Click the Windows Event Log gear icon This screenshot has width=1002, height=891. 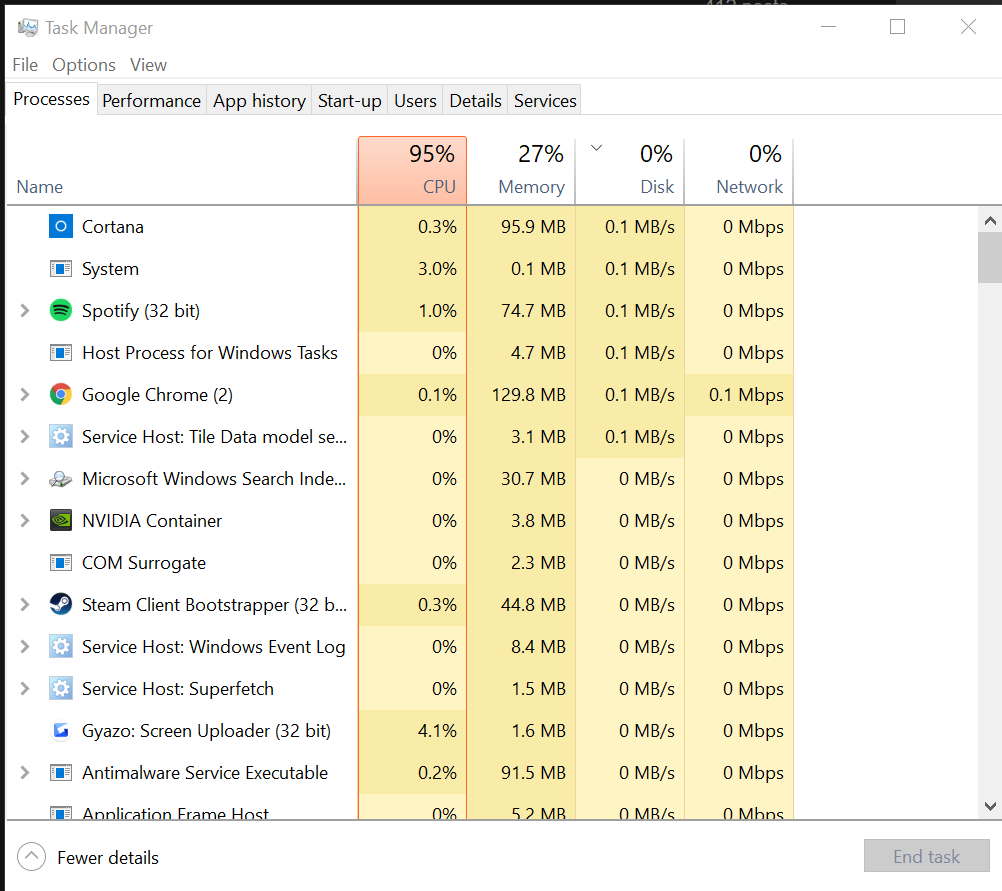pyautogui.click(x=61, y=647)
